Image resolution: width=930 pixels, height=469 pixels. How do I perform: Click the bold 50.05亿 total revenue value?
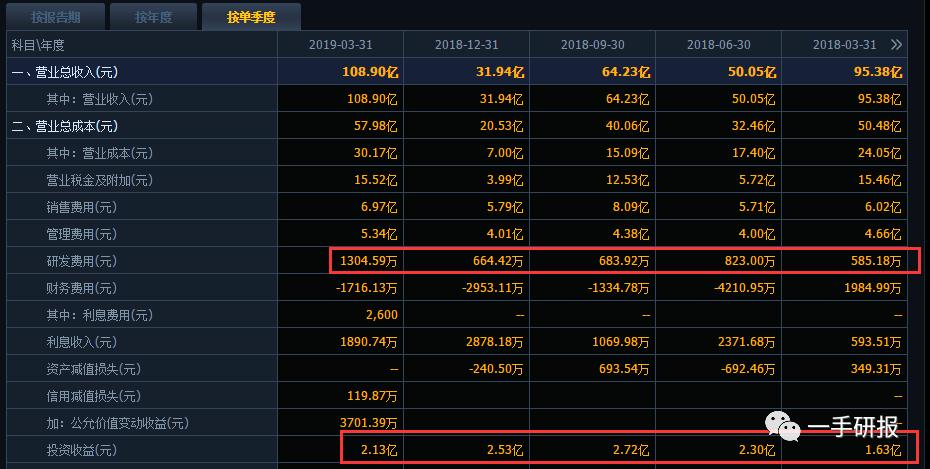752,72
